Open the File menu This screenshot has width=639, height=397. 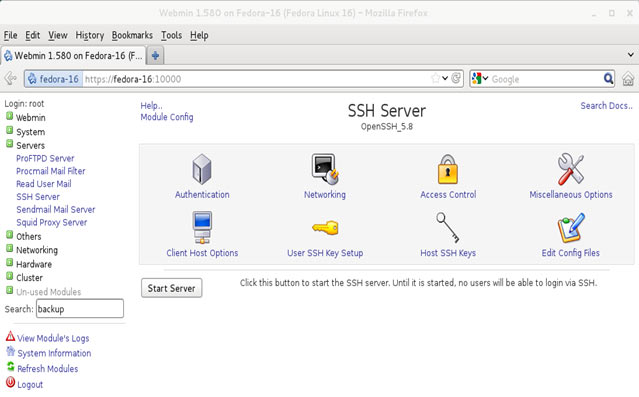point(11,35)
